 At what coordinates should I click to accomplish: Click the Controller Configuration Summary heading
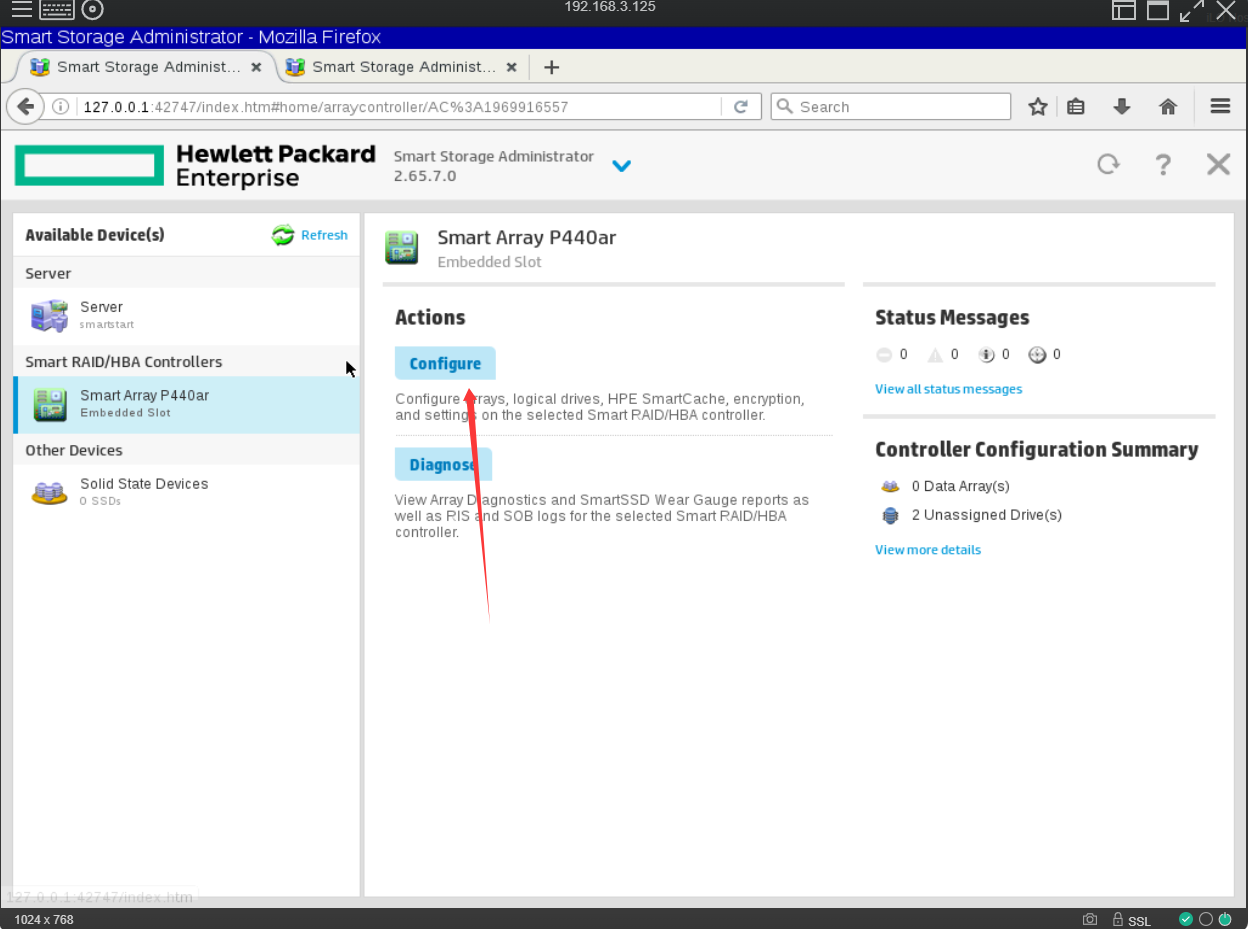click(1037, 450)
